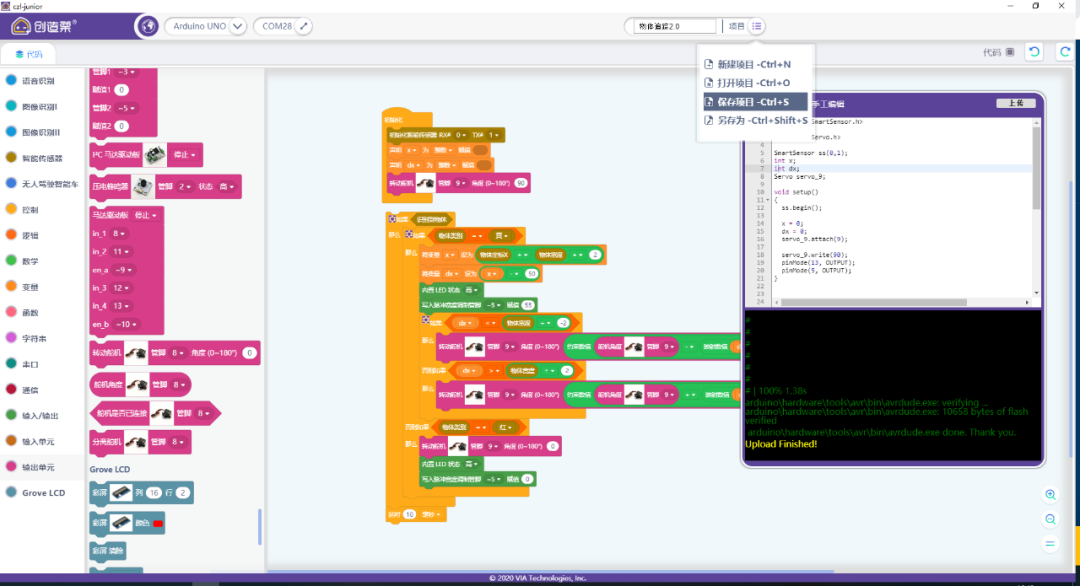Zoom out on the block workspace
Image resolution: width=1080 pixels, height=586 pixels.
coord(1050,519)
